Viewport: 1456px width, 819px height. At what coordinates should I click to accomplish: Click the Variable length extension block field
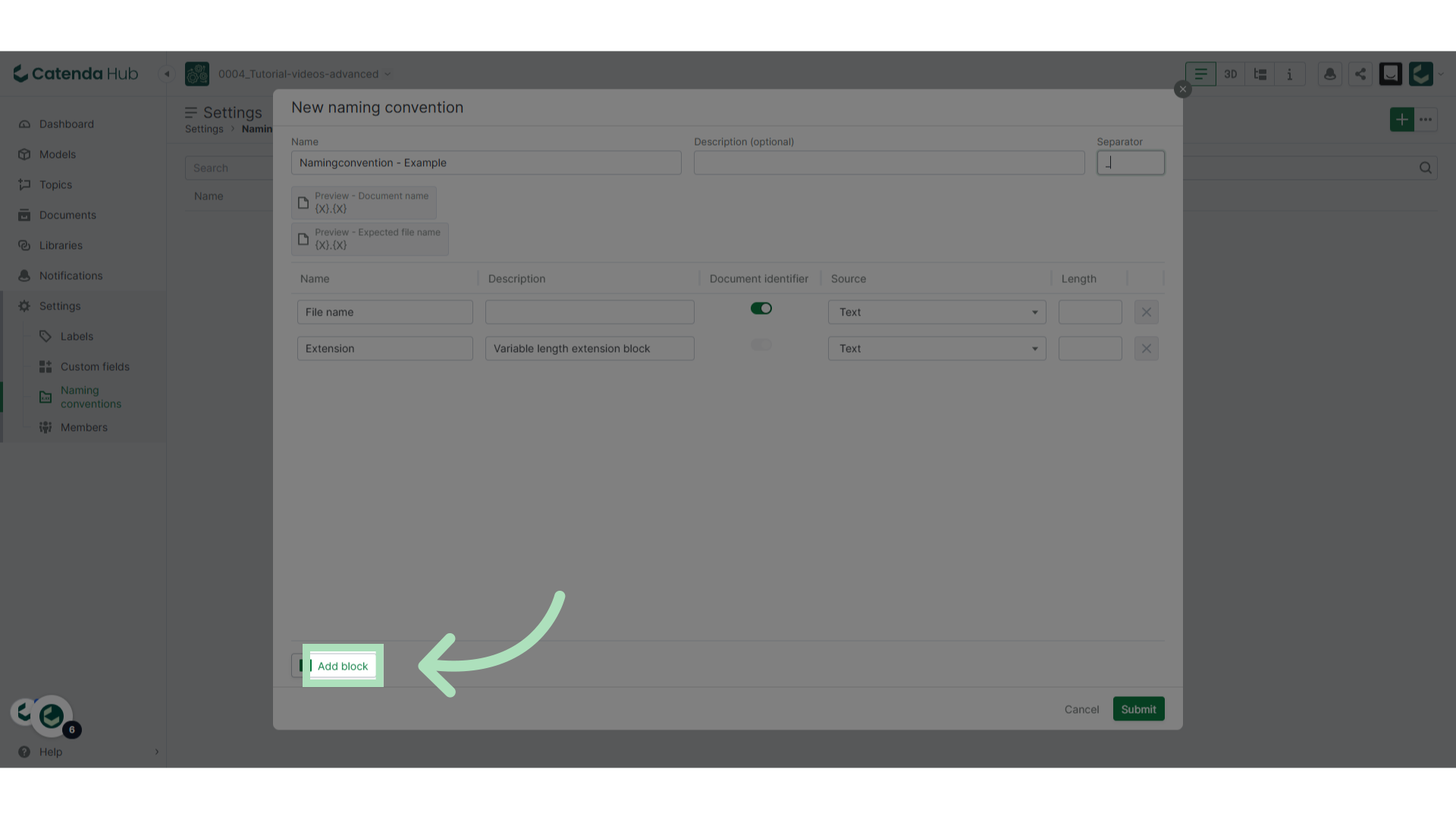point(589,348)
